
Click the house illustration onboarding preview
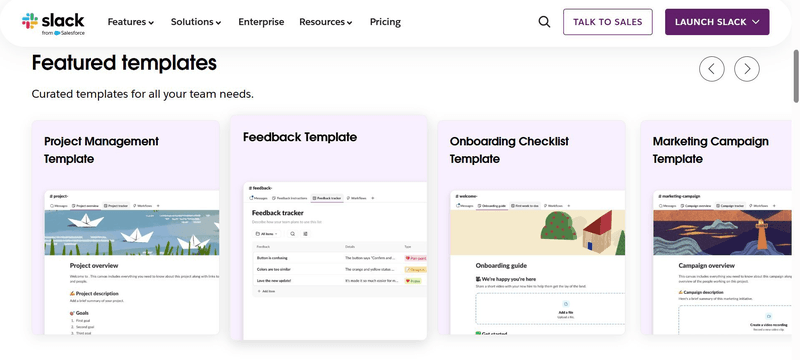pyautogui.click(x=538, y=233)
